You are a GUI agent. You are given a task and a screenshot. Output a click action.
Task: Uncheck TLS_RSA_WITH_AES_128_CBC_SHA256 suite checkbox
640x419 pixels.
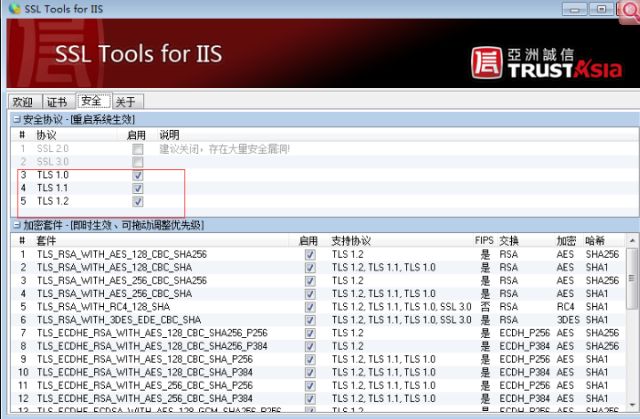(310, 255)
